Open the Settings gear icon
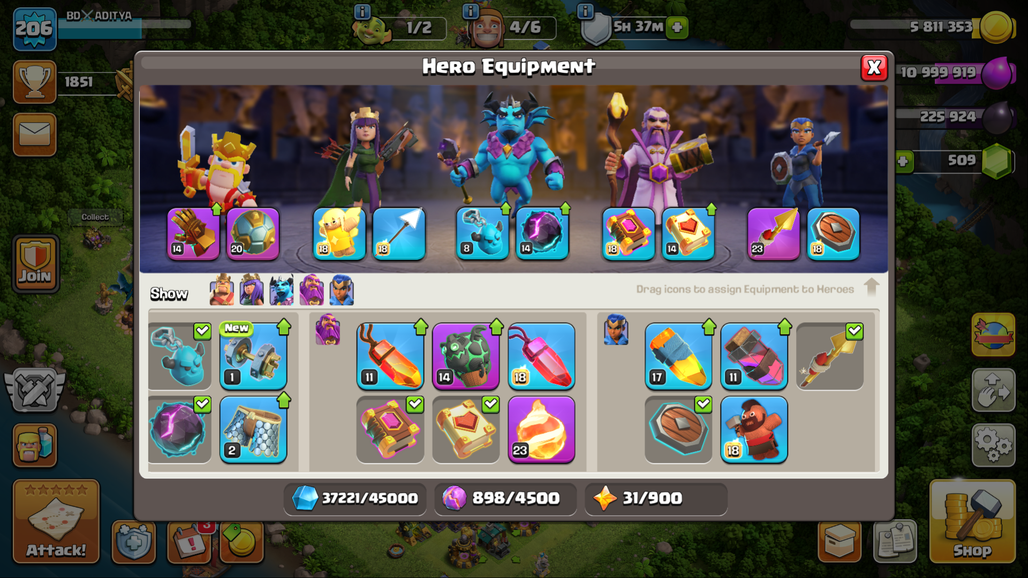The image size is (1028, 578). pos(993,444)
